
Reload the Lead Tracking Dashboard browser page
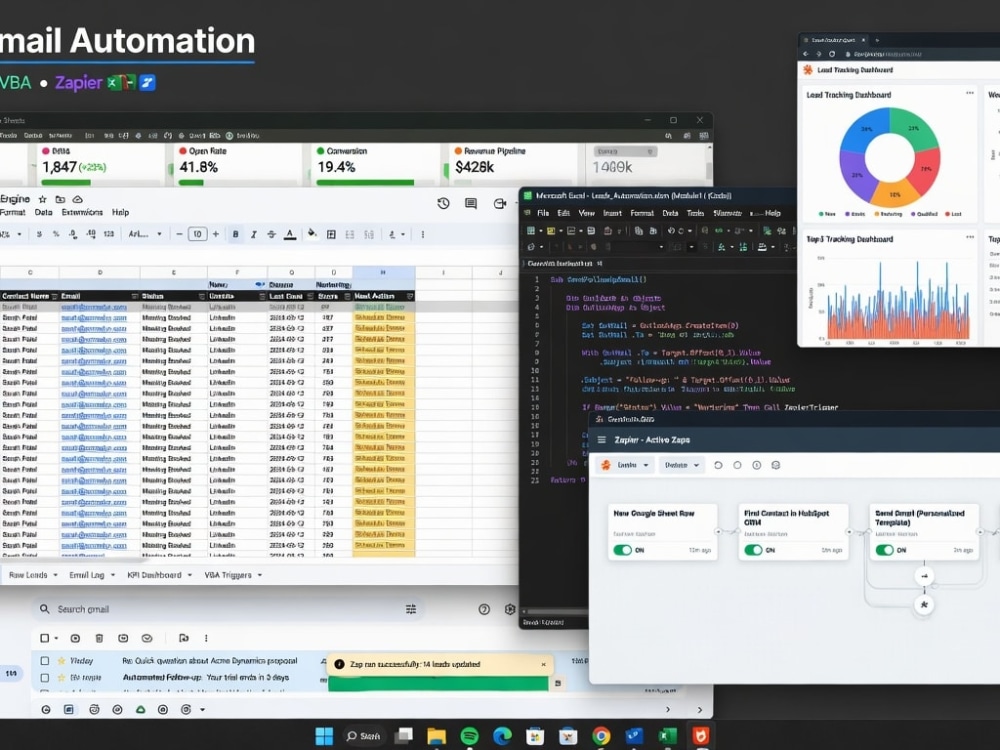pos(832,54)
